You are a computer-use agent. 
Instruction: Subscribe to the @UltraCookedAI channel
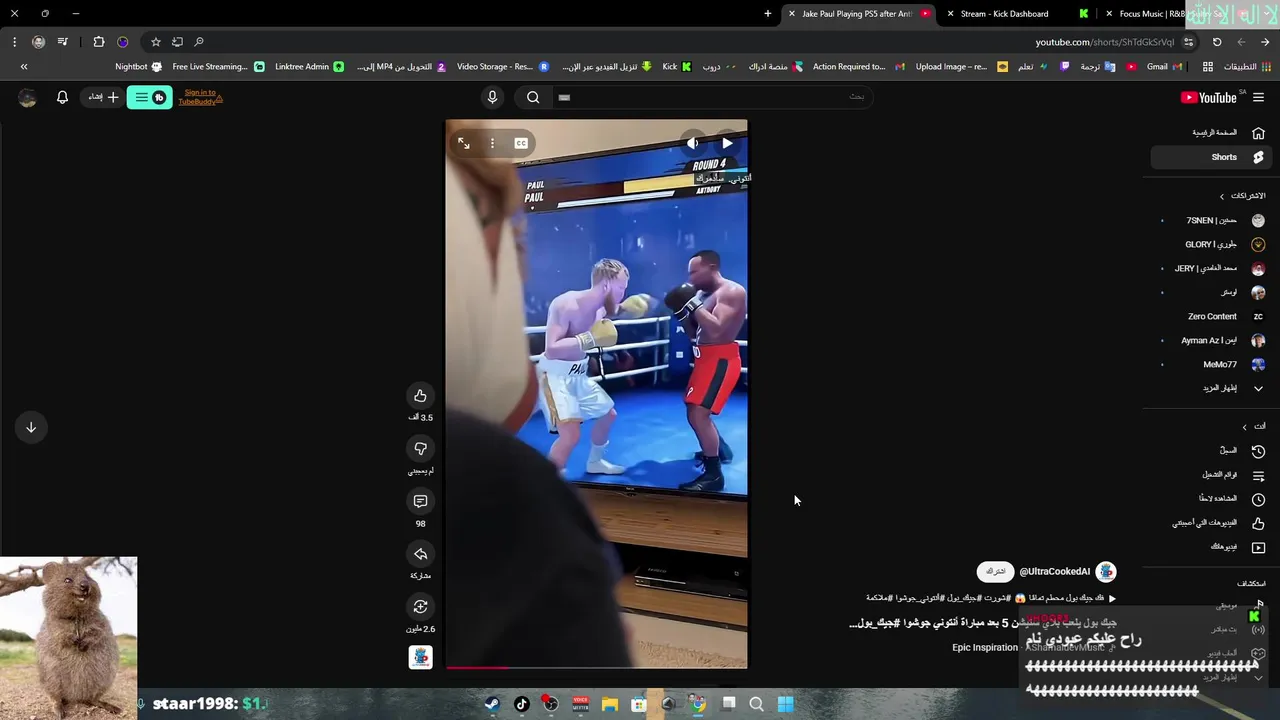click(x=995, y=572)
